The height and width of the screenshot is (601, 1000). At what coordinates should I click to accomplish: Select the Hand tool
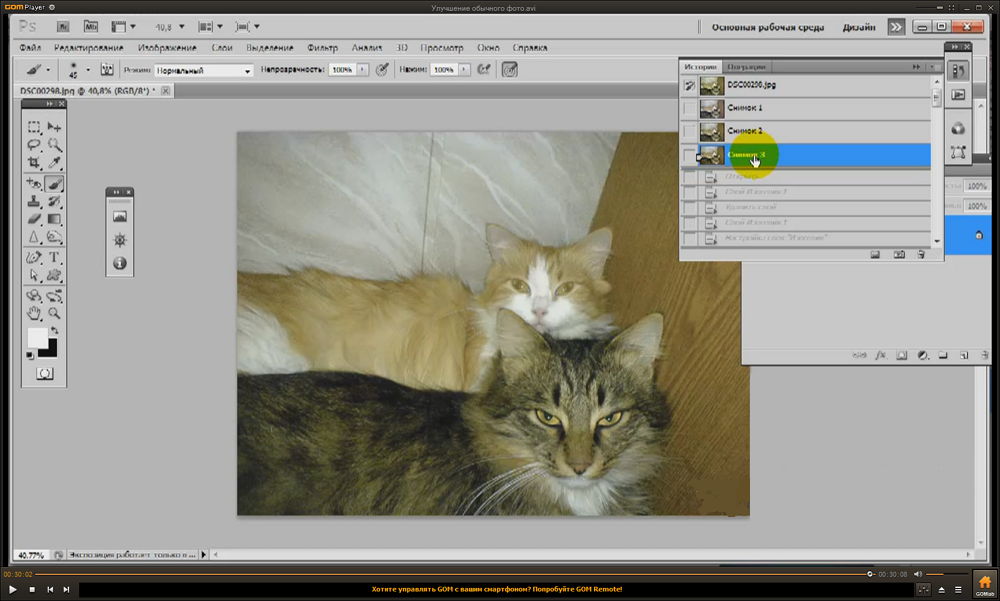click(34, 314)
